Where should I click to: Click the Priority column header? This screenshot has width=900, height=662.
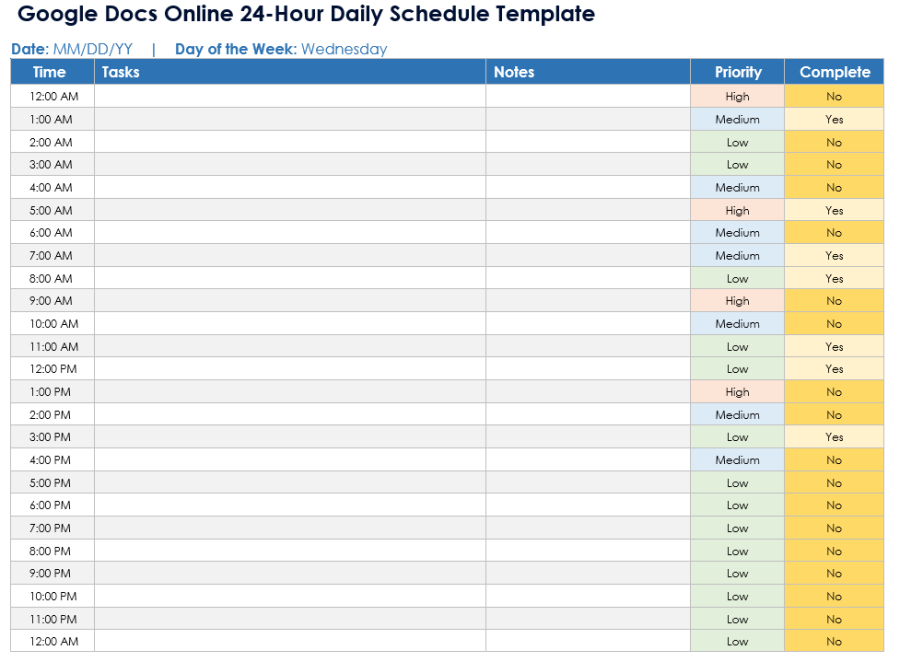coord(737,71)
